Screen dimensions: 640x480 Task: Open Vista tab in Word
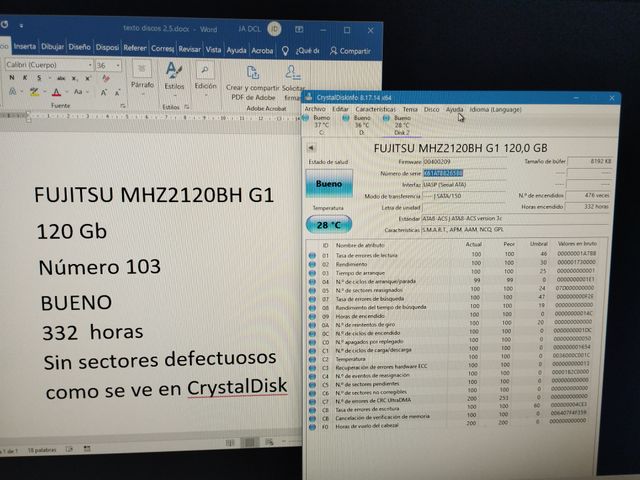pos(213,49)
